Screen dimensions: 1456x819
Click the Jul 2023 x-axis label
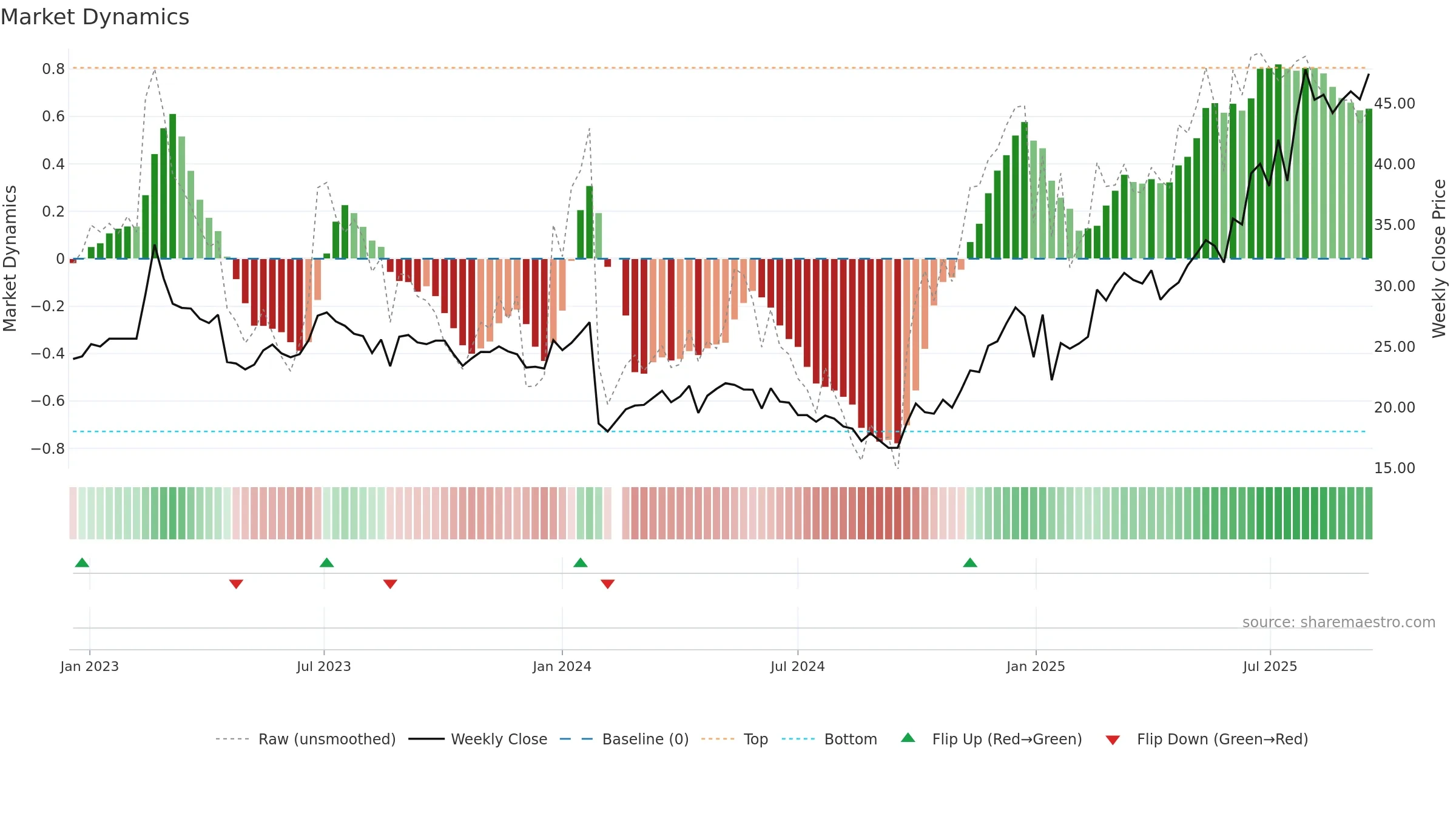[324, 666]
